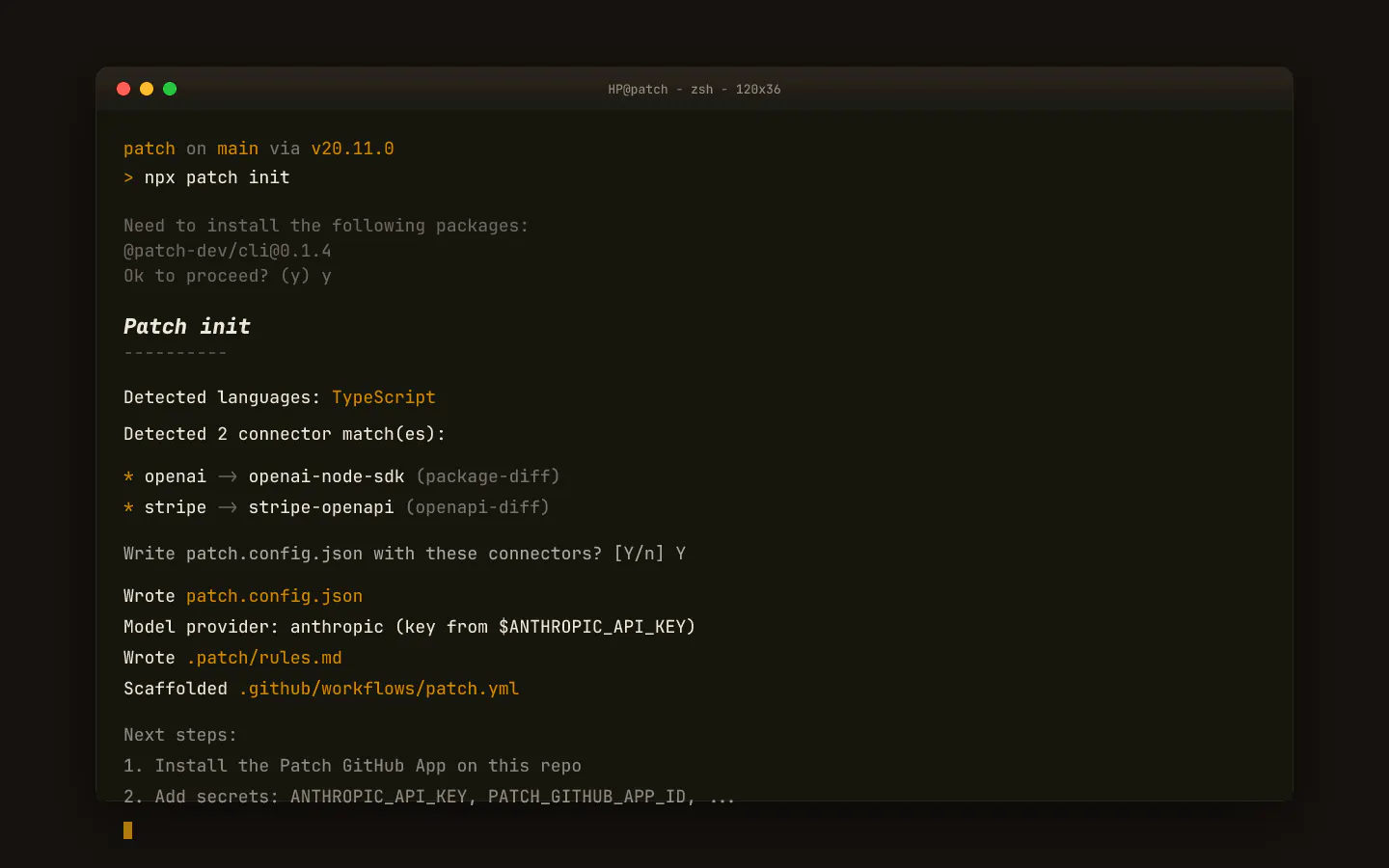Screen dimensions: 1389x868
Task: Click the '.patch/rules.md' file path
Action: [x=264, y=658]
